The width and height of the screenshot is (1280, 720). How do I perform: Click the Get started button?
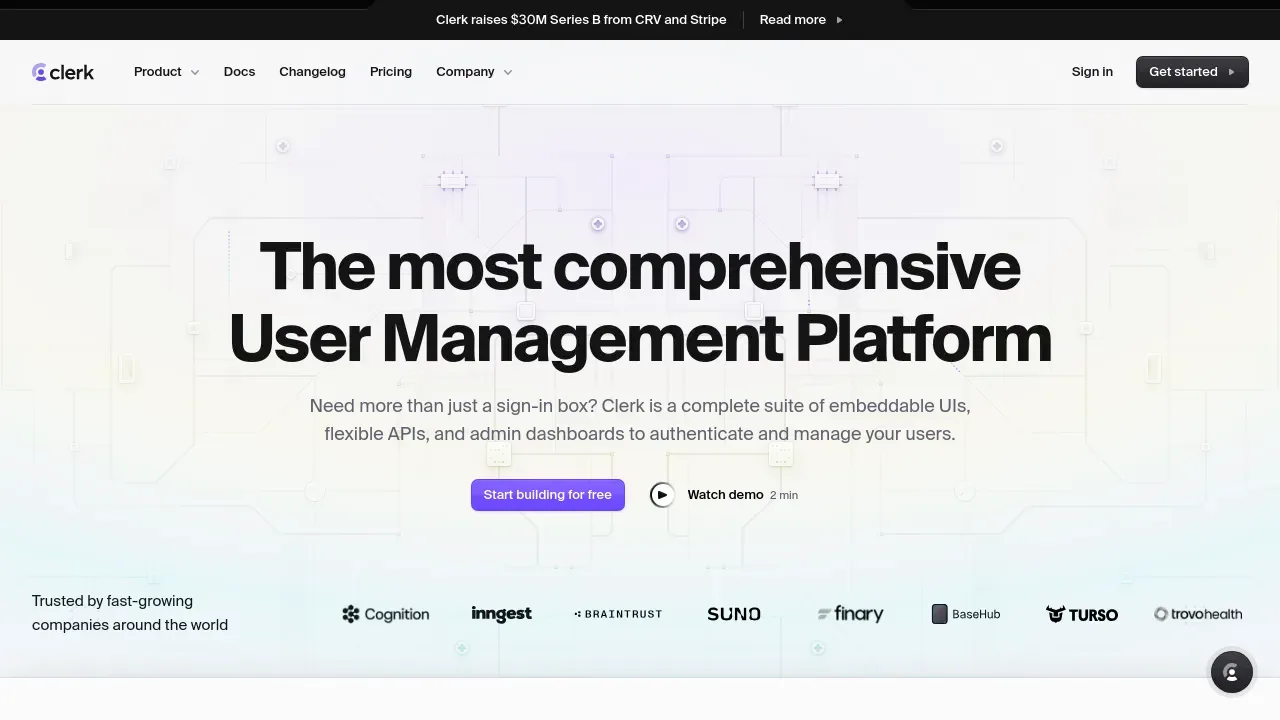[x=1192, y=72]
